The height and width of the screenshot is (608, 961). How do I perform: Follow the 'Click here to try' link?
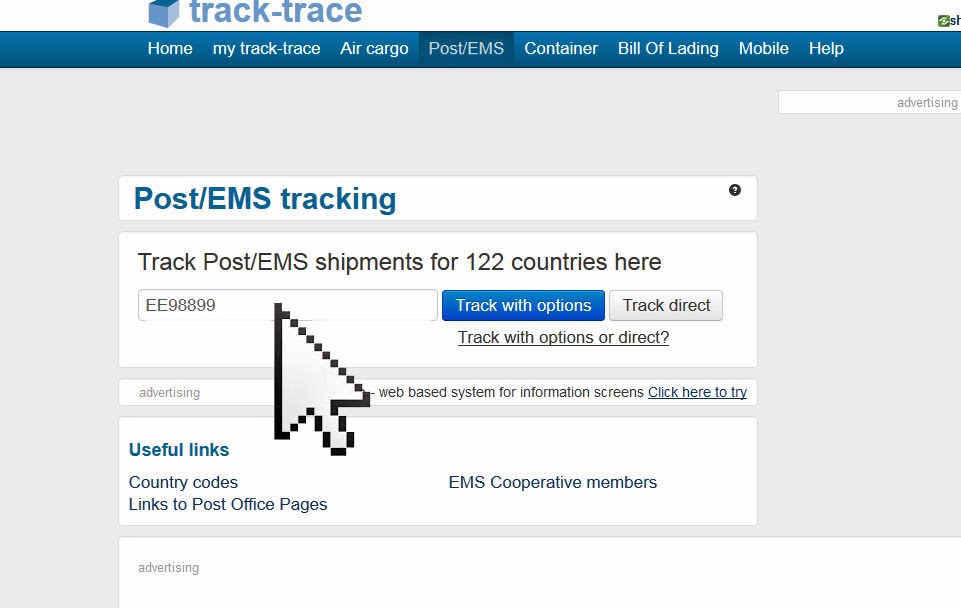point(697,392)
